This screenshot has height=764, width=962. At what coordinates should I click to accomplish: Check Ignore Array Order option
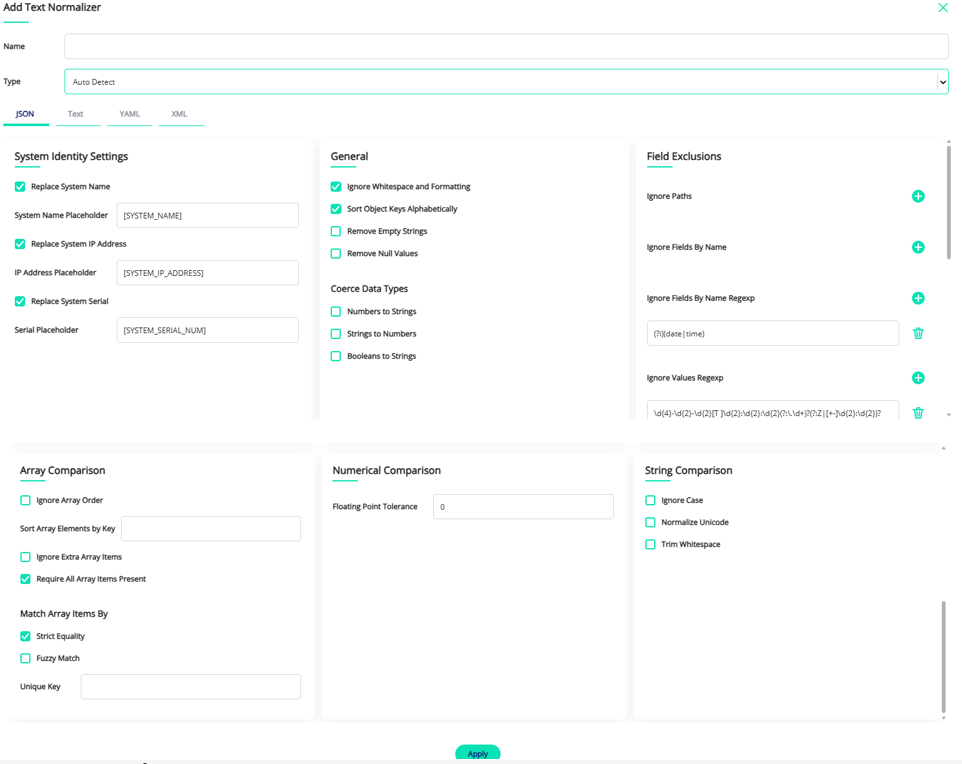[25, 500]
